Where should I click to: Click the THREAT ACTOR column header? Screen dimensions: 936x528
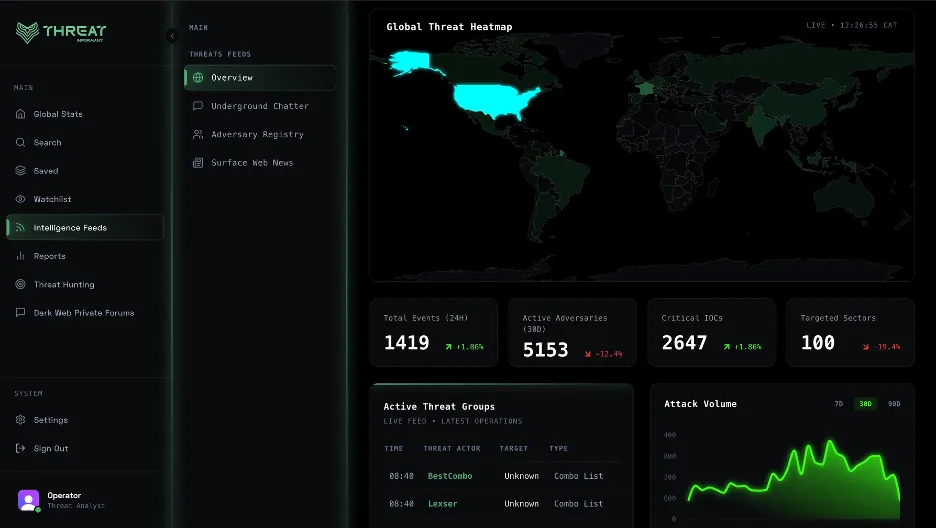(452, 448)
